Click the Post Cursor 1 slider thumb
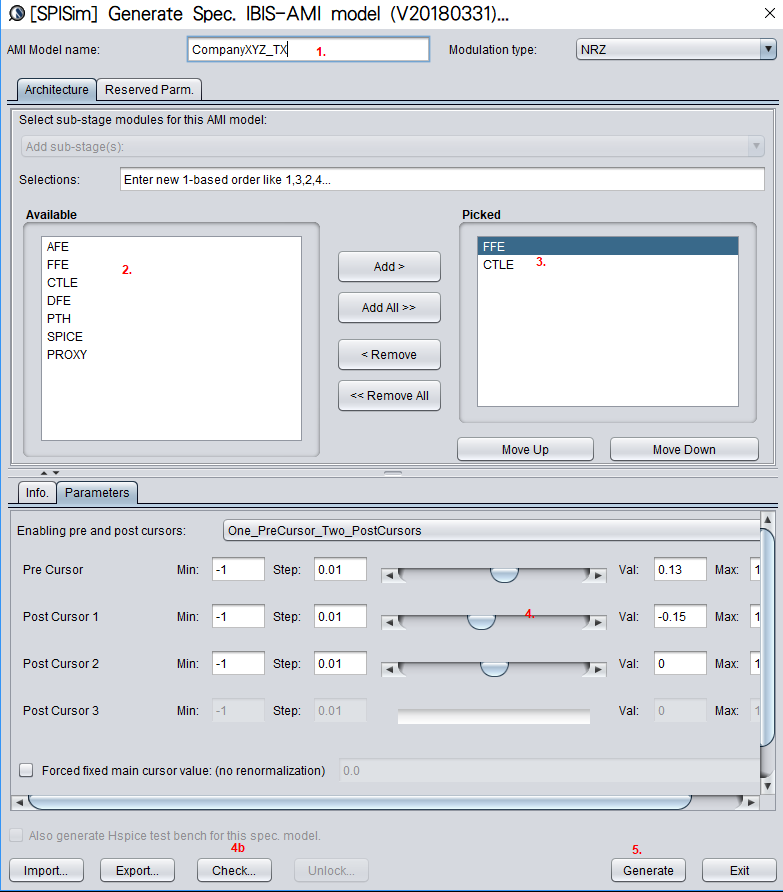 (x=482, y=622)
